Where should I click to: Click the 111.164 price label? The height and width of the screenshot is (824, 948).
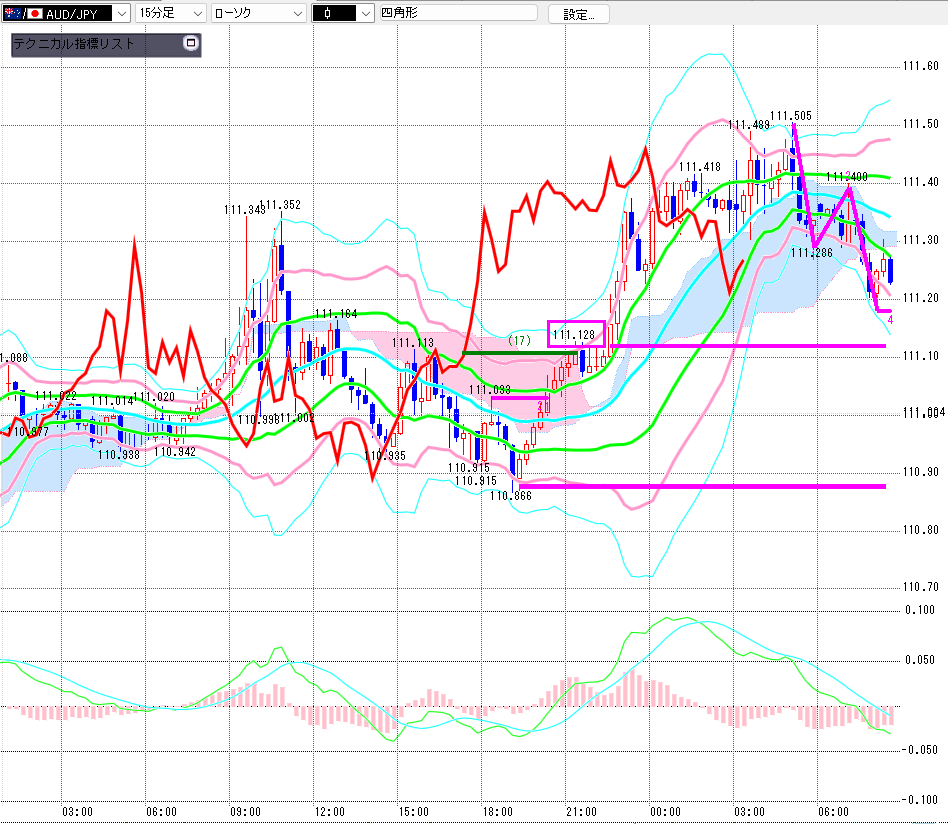pos(336,314)
